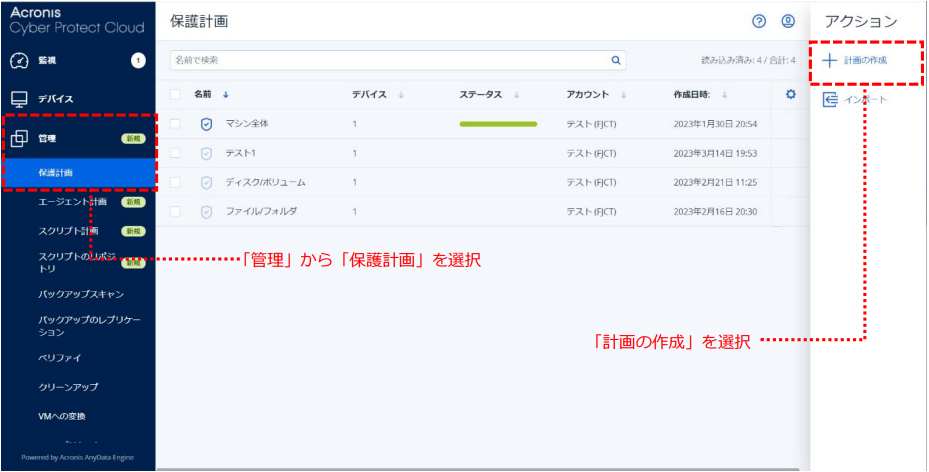Screen dimensions: 929x472
Task: Click the 監視 dashboard gauge icon
Action: (x=18, y=60)
